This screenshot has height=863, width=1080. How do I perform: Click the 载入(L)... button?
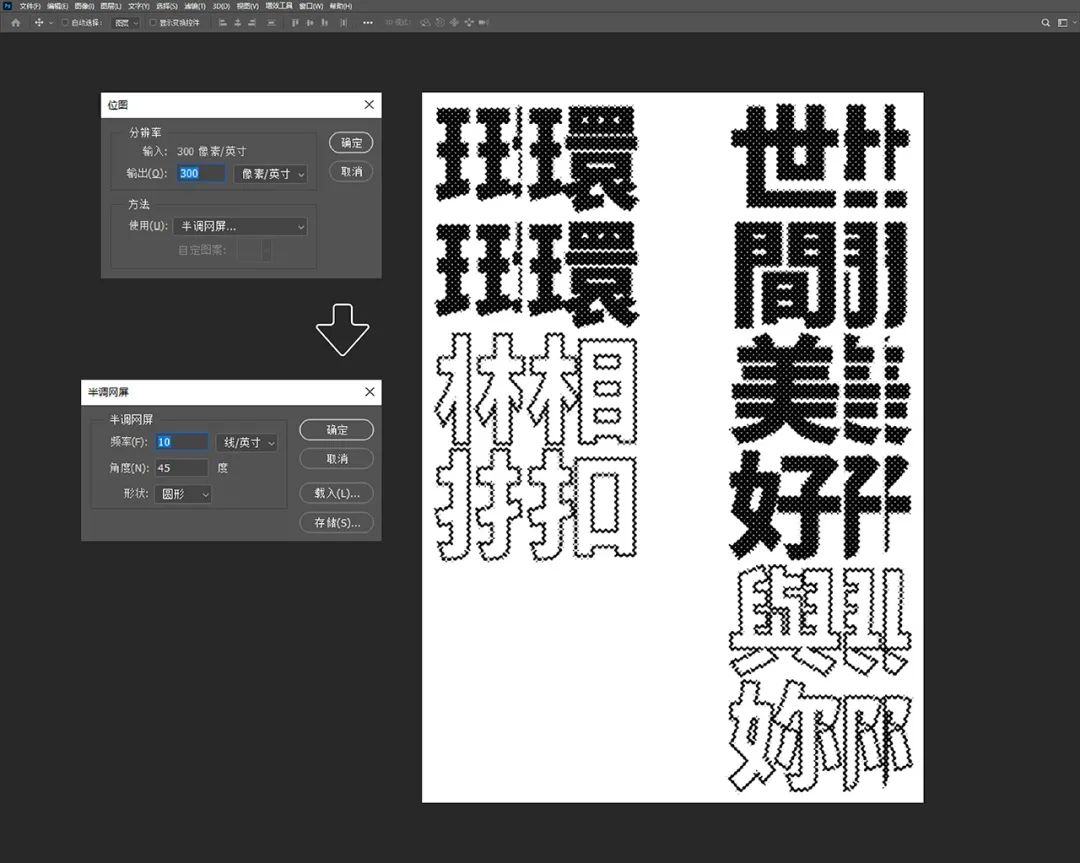[336, 493]
